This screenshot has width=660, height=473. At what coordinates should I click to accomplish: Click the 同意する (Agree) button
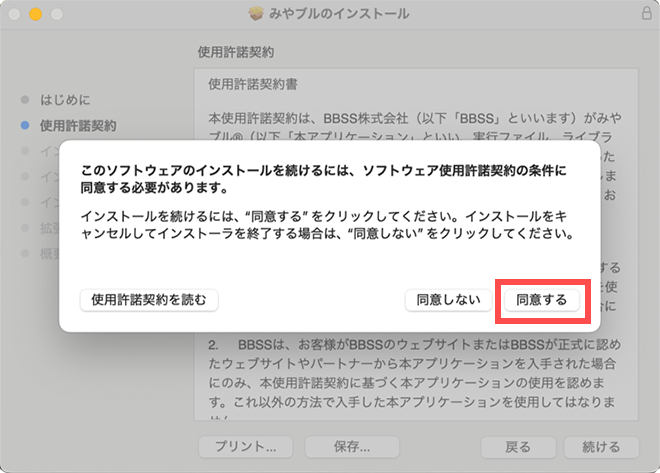(x=541, y=299)
